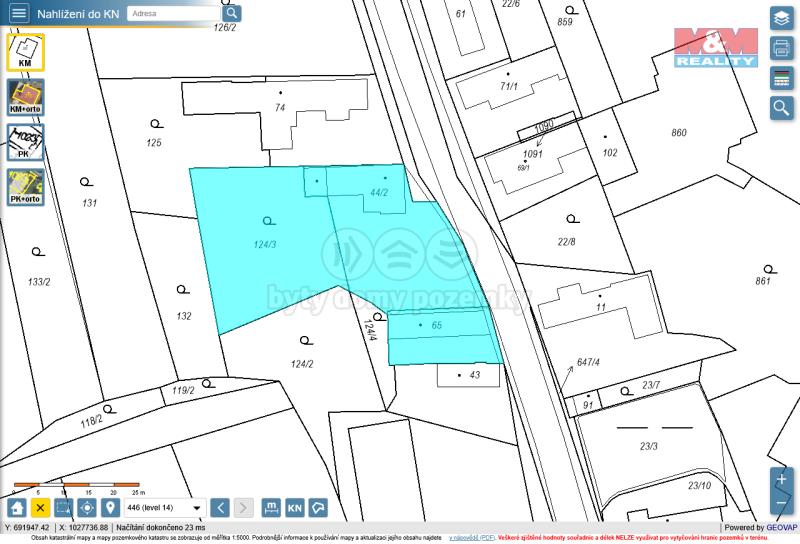Click the address search magnifier button

[231, 13]
